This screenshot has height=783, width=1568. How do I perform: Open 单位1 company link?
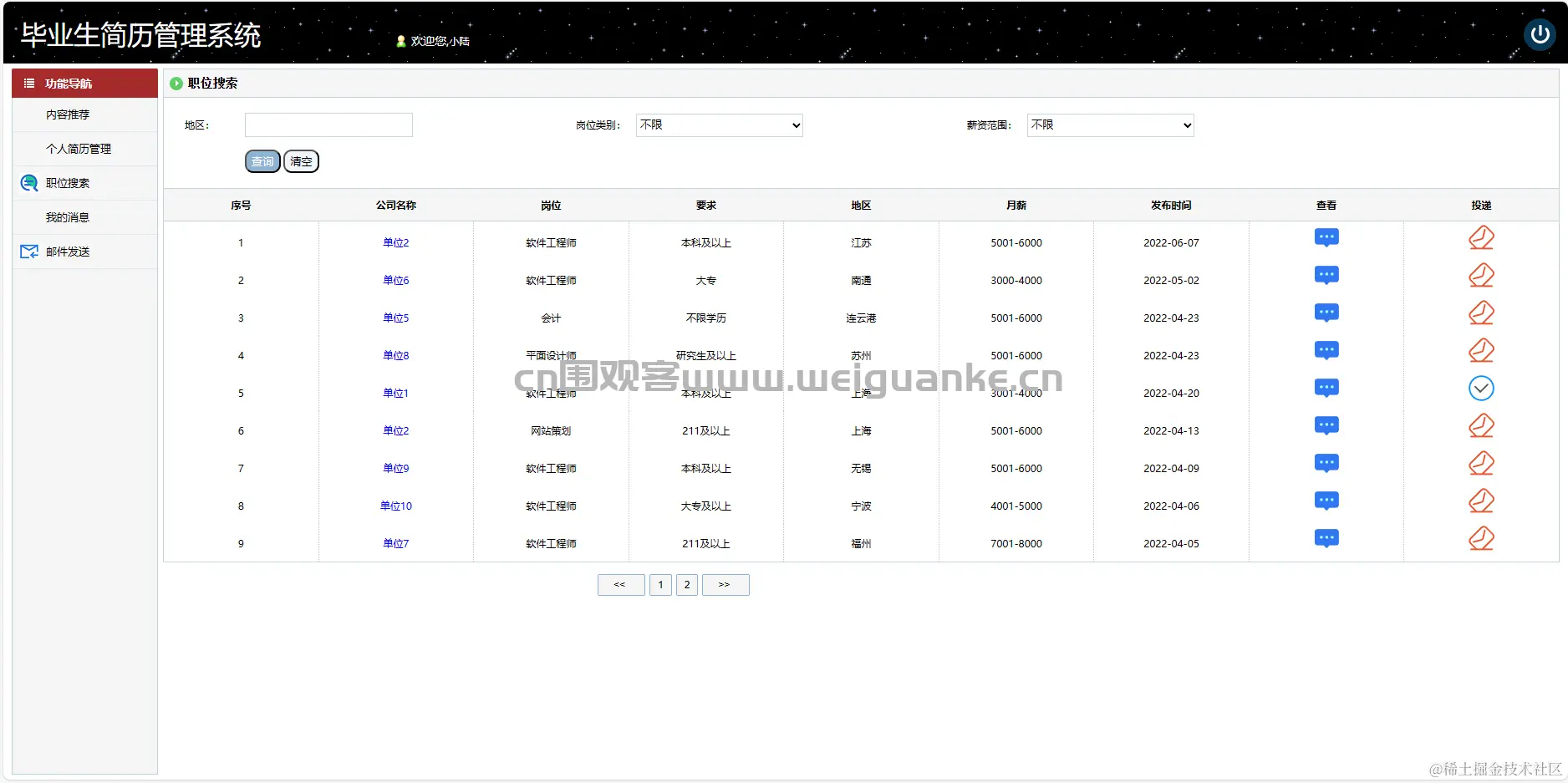[x=396, y=394]
